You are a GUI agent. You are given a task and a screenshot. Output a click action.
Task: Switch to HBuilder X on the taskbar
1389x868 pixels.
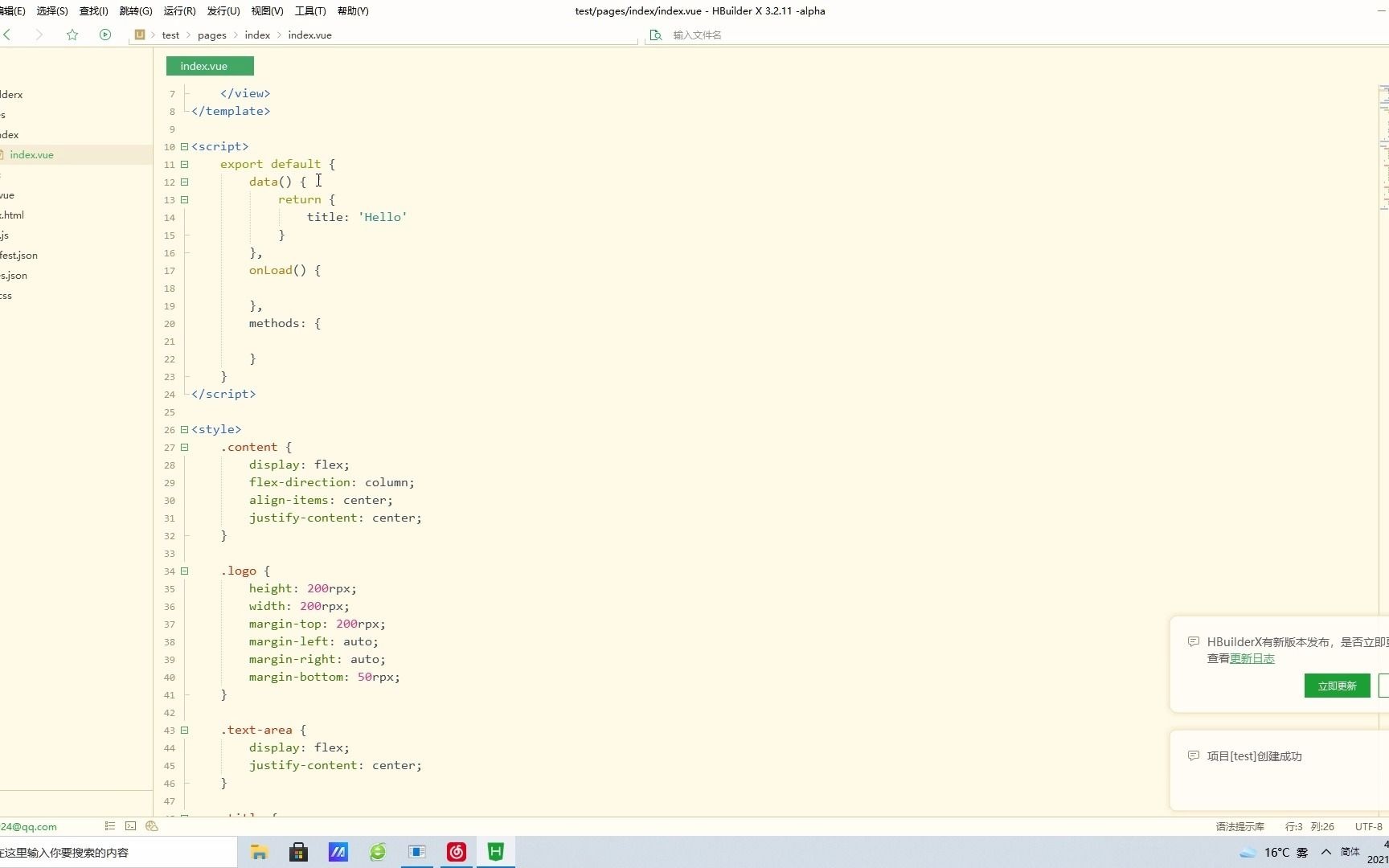pos(496,852)
